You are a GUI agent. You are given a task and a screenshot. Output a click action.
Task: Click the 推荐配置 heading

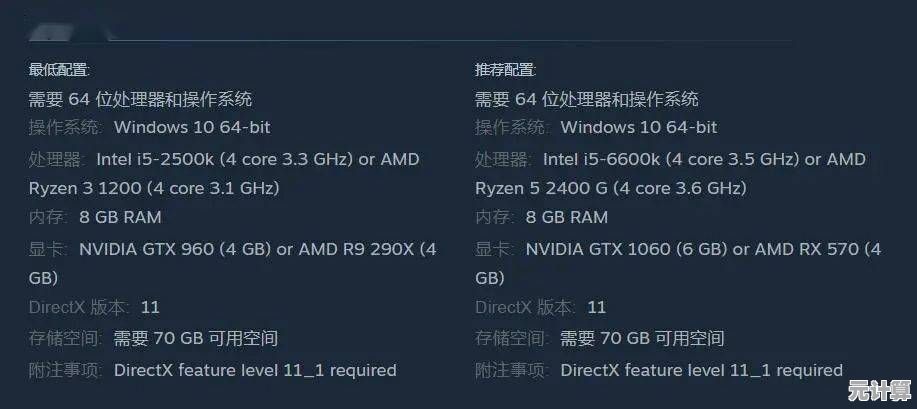(505, 70)
